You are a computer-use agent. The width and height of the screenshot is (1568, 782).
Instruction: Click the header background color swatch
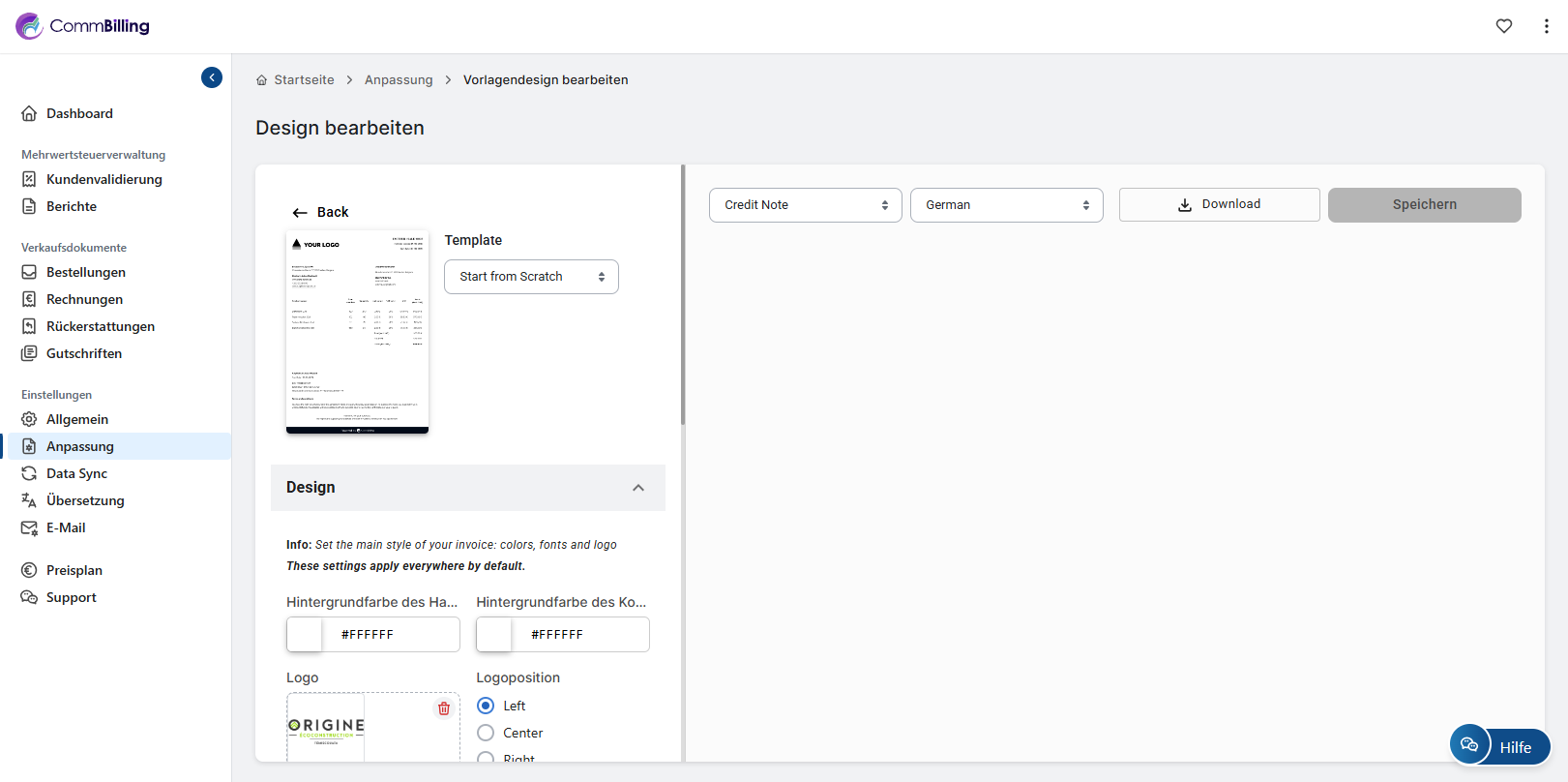click(x=306, y=635)
